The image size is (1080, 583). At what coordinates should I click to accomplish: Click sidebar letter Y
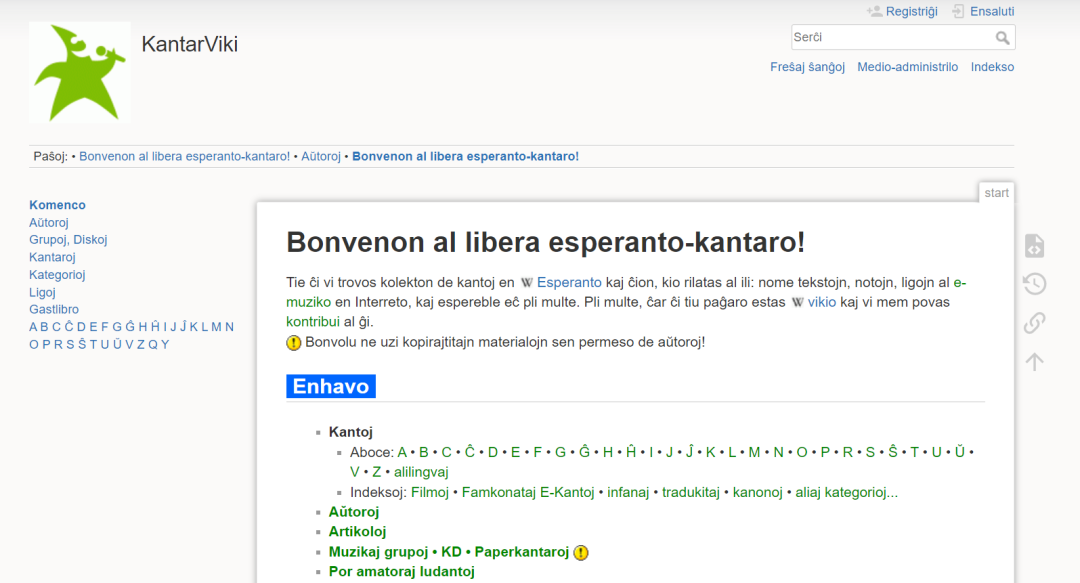pos(165,345)
